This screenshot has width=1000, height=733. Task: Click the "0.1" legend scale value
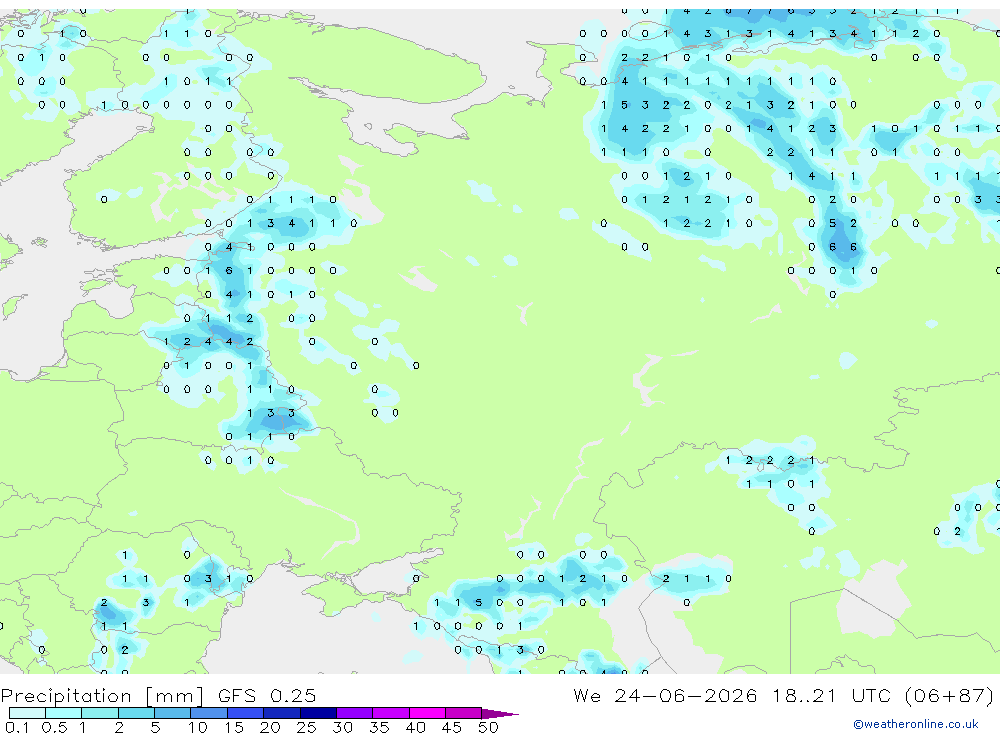click(x=17, y=727)
